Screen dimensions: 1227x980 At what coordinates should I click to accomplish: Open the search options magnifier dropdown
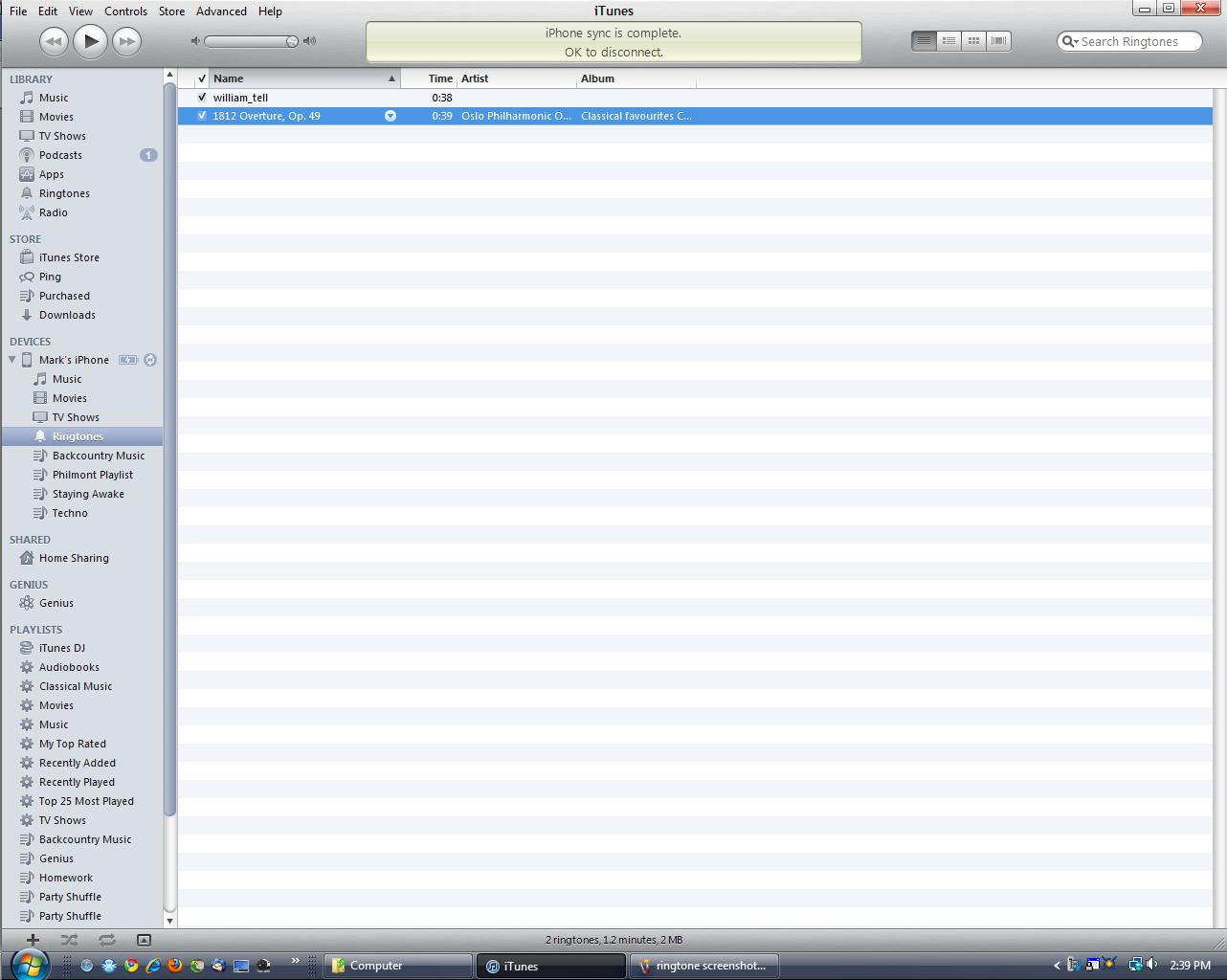[x=1070, y=41]
